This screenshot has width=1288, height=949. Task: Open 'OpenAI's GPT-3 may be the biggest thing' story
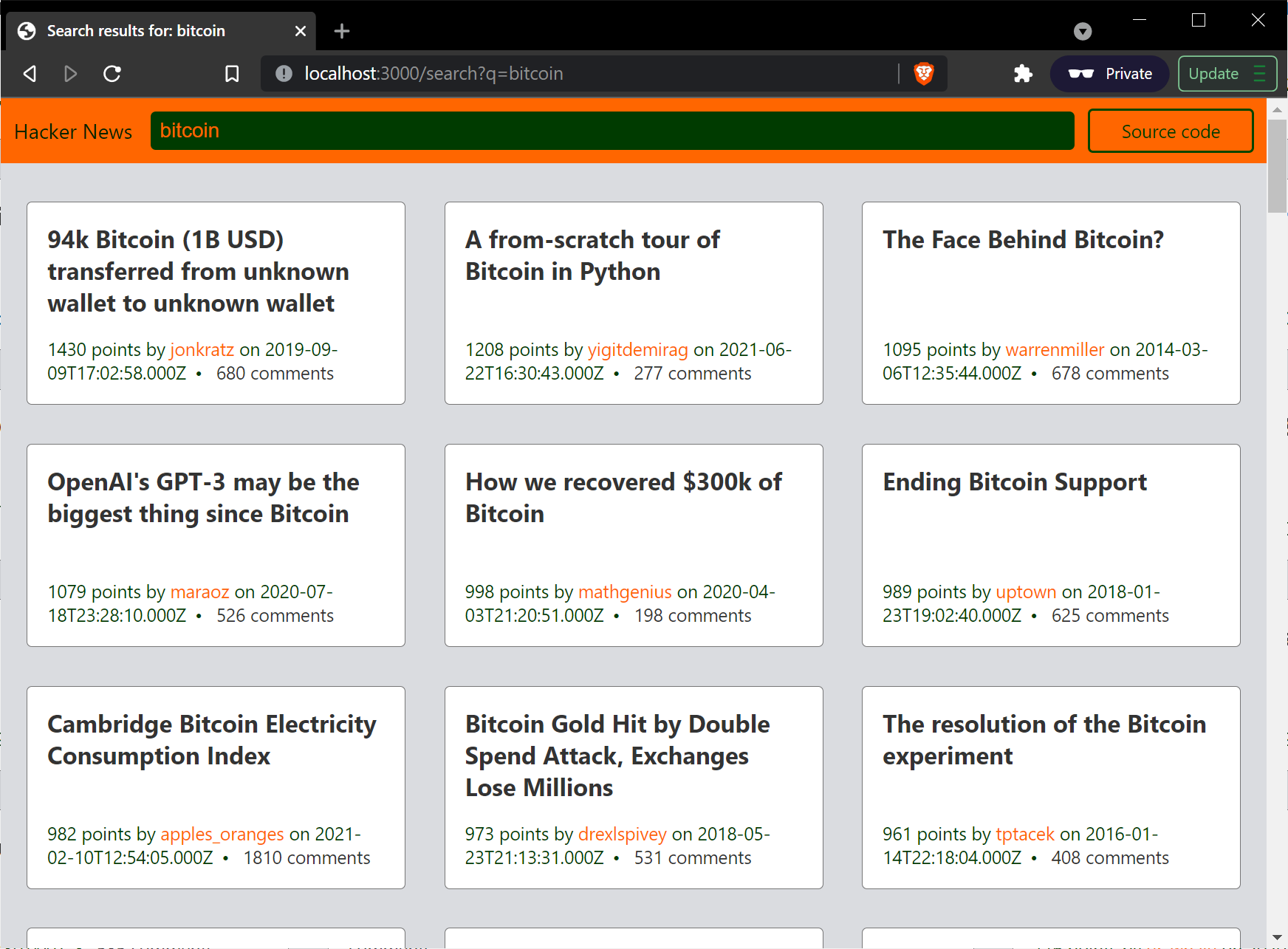(203, 498)
